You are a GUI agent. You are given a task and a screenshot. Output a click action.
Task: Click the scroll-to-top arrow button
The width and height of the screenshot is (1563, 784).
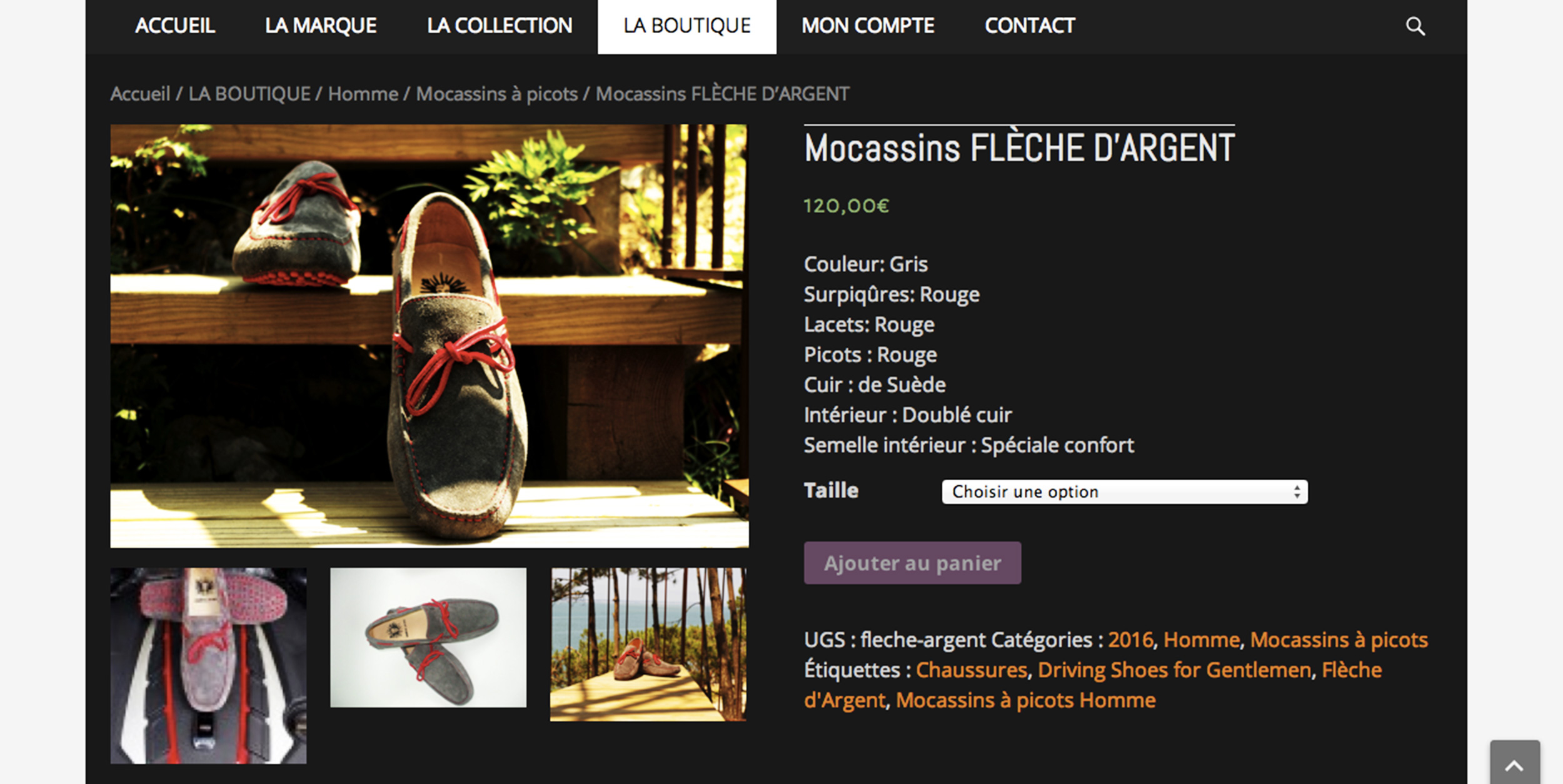1514,763
